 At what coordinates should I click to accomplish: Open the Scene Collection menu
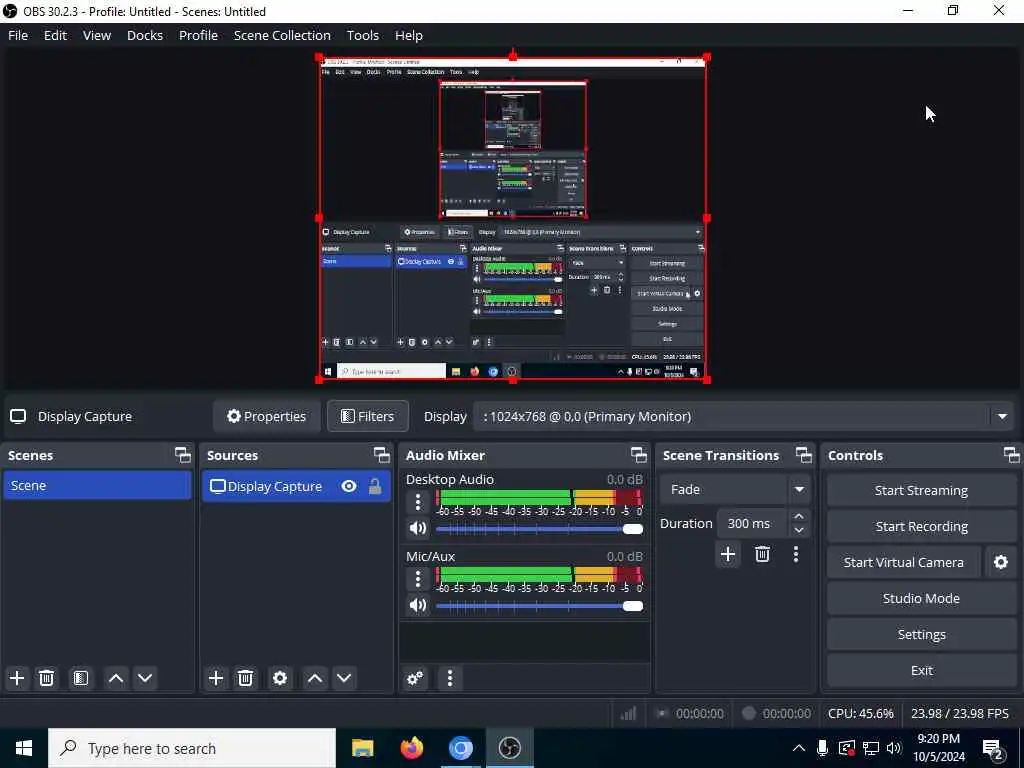(x=282, y=35)
